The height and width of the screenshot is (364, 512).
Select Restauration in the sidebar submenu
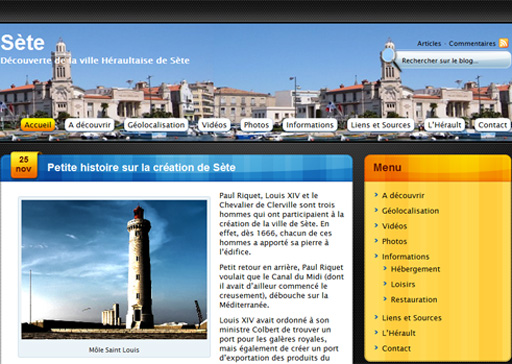[x=414, y=299]
